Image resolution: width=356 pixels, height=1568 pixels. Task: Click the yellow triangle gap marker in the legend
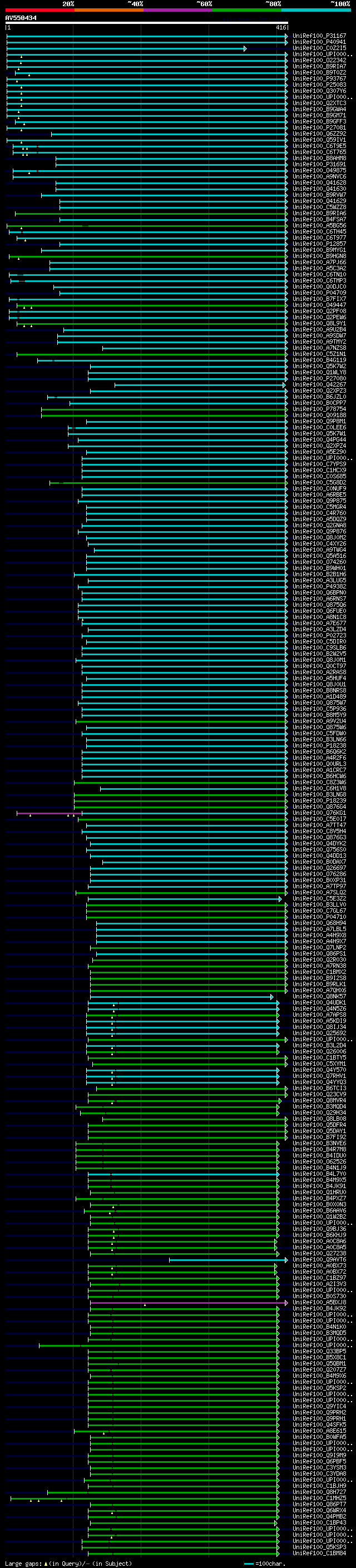pos(46,1564)
